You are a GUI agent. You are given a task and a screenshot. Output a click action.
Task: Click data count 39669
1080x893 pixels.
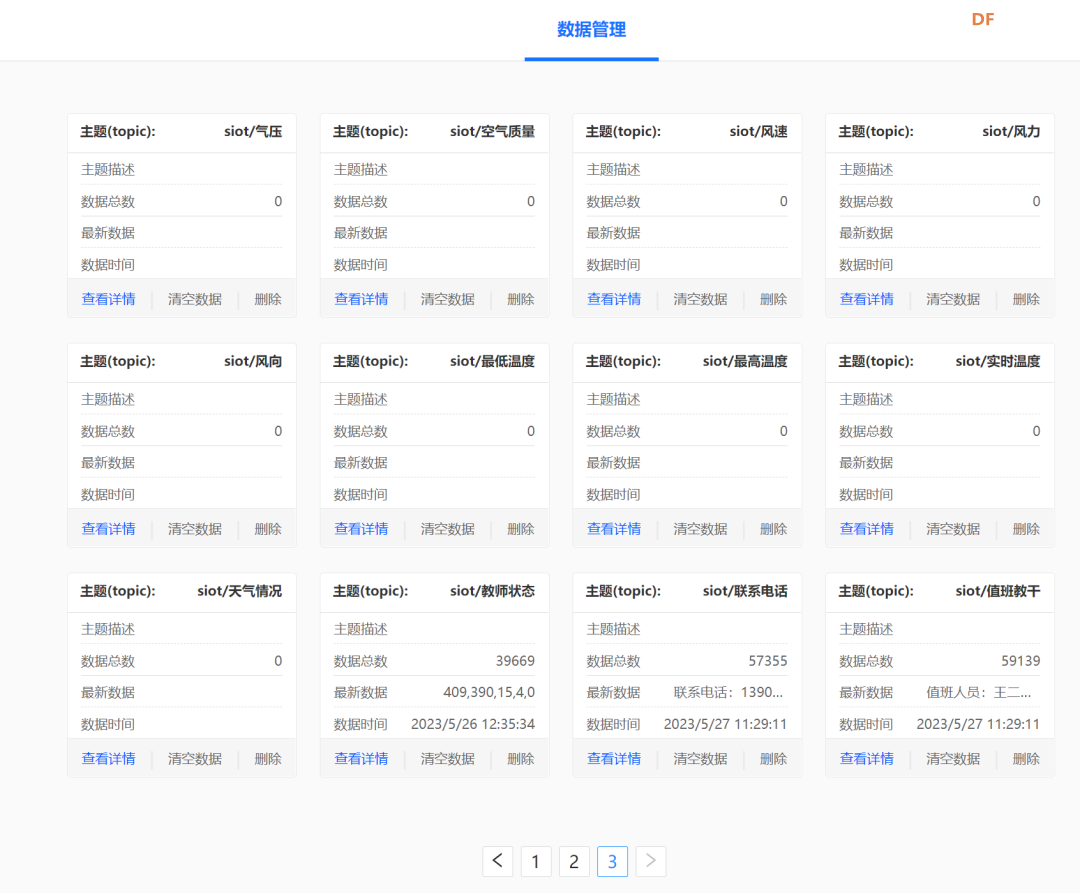pos(515,661)
